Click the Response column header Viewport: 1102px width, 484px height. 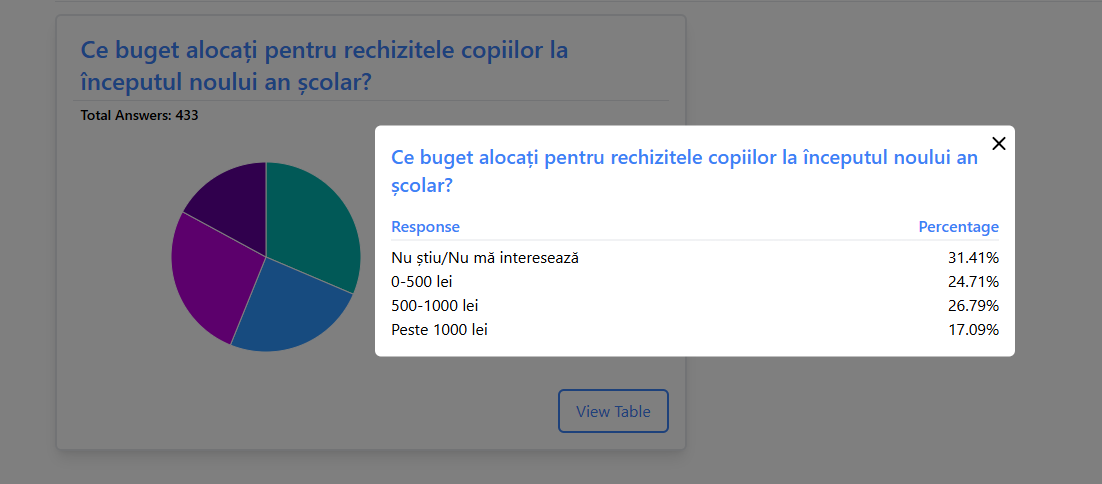pos(425,227)
